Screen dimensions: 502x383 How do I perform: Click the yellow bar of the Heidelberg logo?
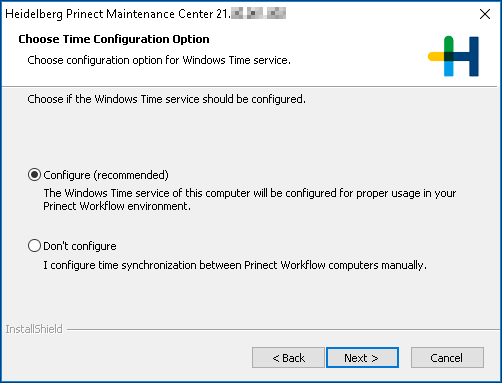pos(436,56)
